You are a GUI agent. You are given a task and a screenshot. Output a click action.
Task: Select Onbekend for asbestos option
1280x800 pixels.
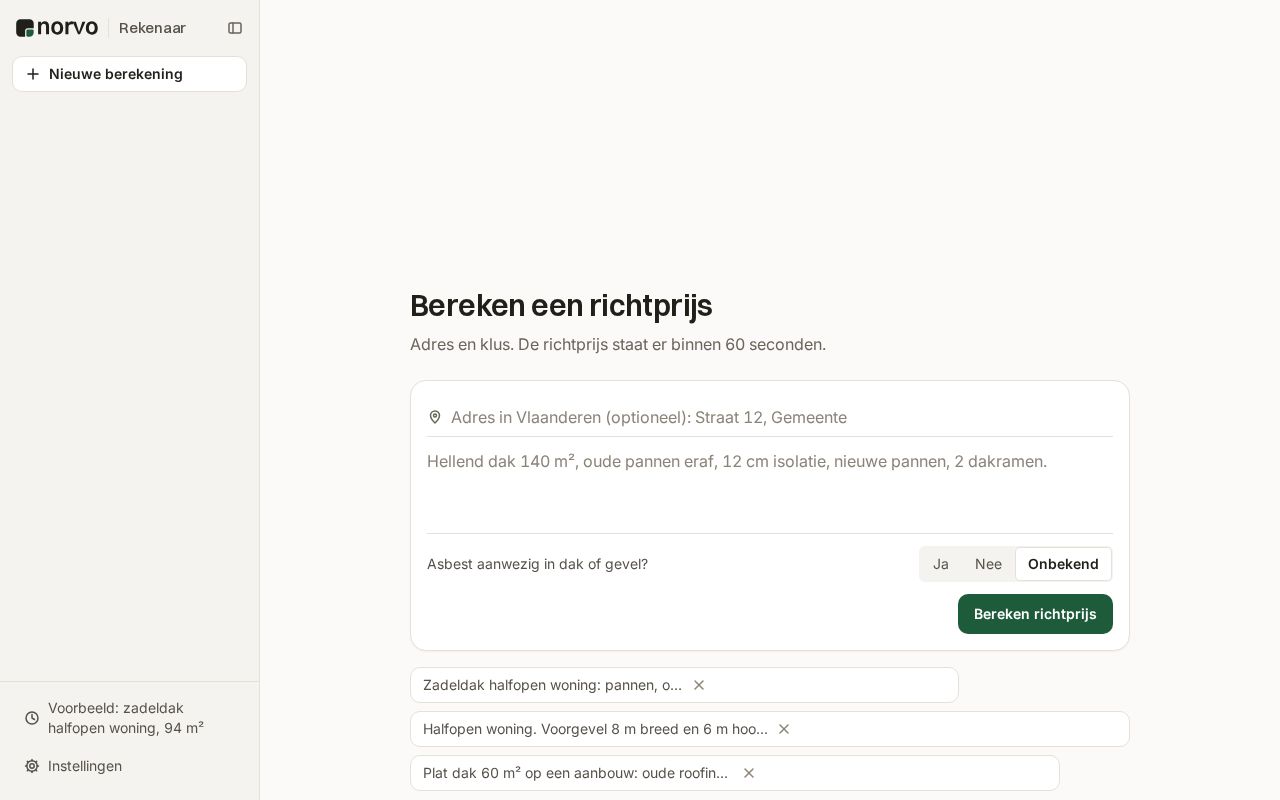click(x=1063, y=564)
